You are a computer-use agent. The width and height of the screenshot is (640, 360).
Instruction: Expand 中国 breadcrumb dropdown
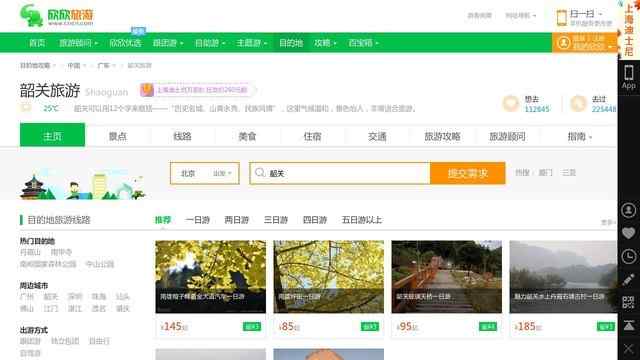click(x=77, y=65)
